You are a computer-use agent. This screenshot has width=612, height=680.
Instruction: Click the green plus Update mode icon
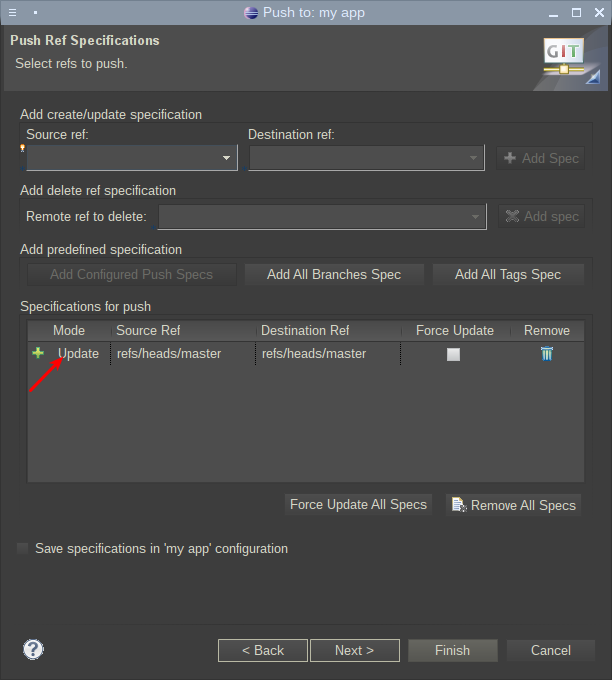pyautogui.click(x=38, y=353)
